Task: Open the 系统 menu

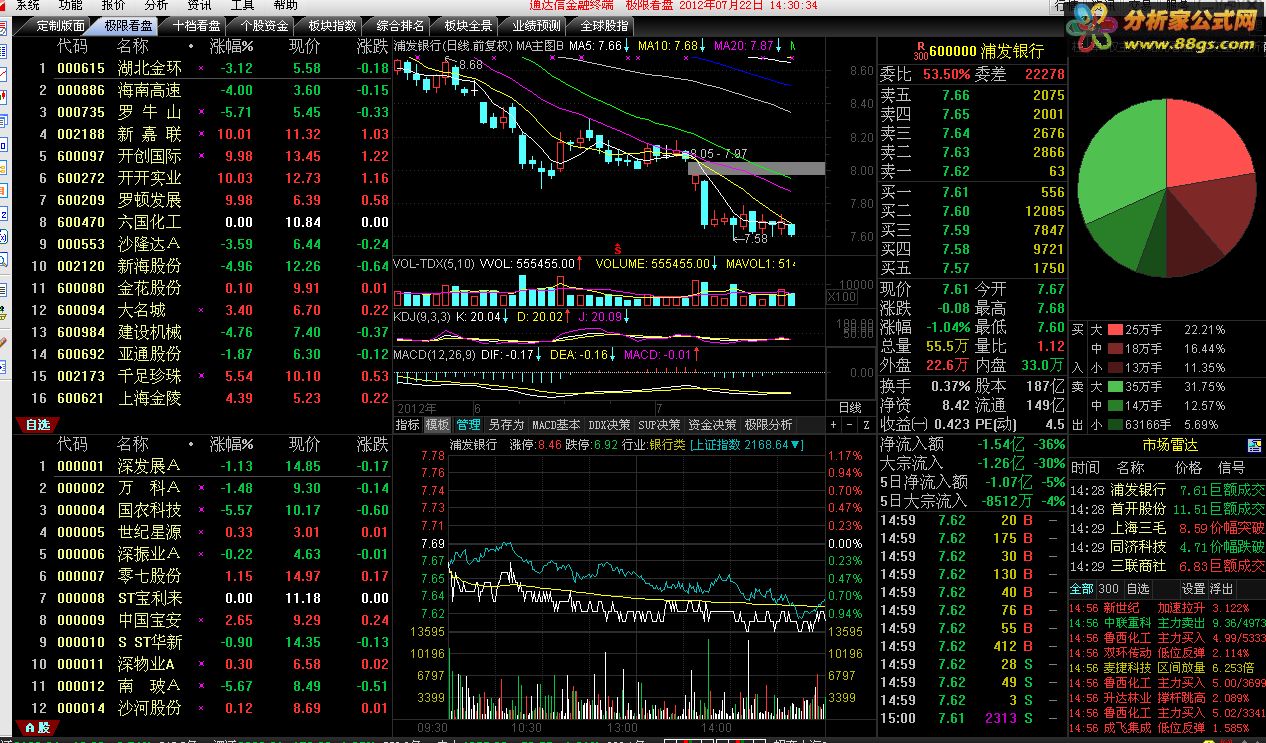Action: [27, 5]
